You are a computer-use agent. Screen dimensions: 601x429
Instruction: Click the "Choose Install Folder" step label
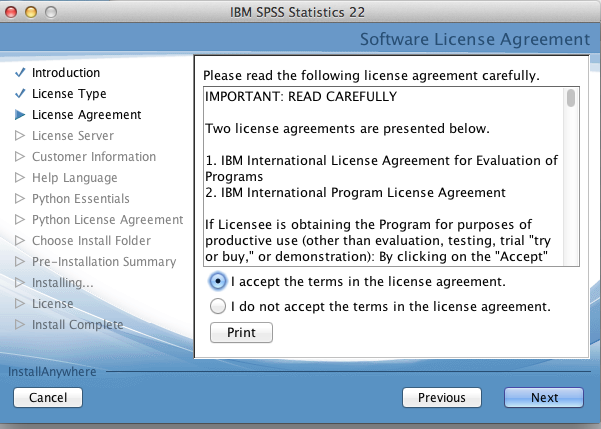coord(91,240)
